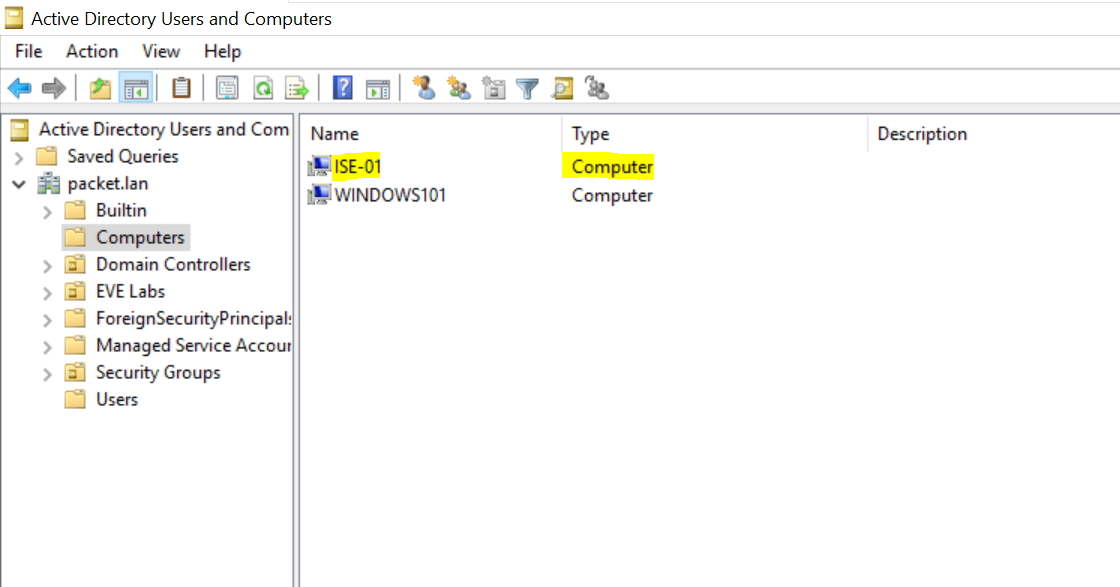The image size is (1120, 587).
Task: Select Active Directory Users and Computers root label
Action: click(164, 129)
